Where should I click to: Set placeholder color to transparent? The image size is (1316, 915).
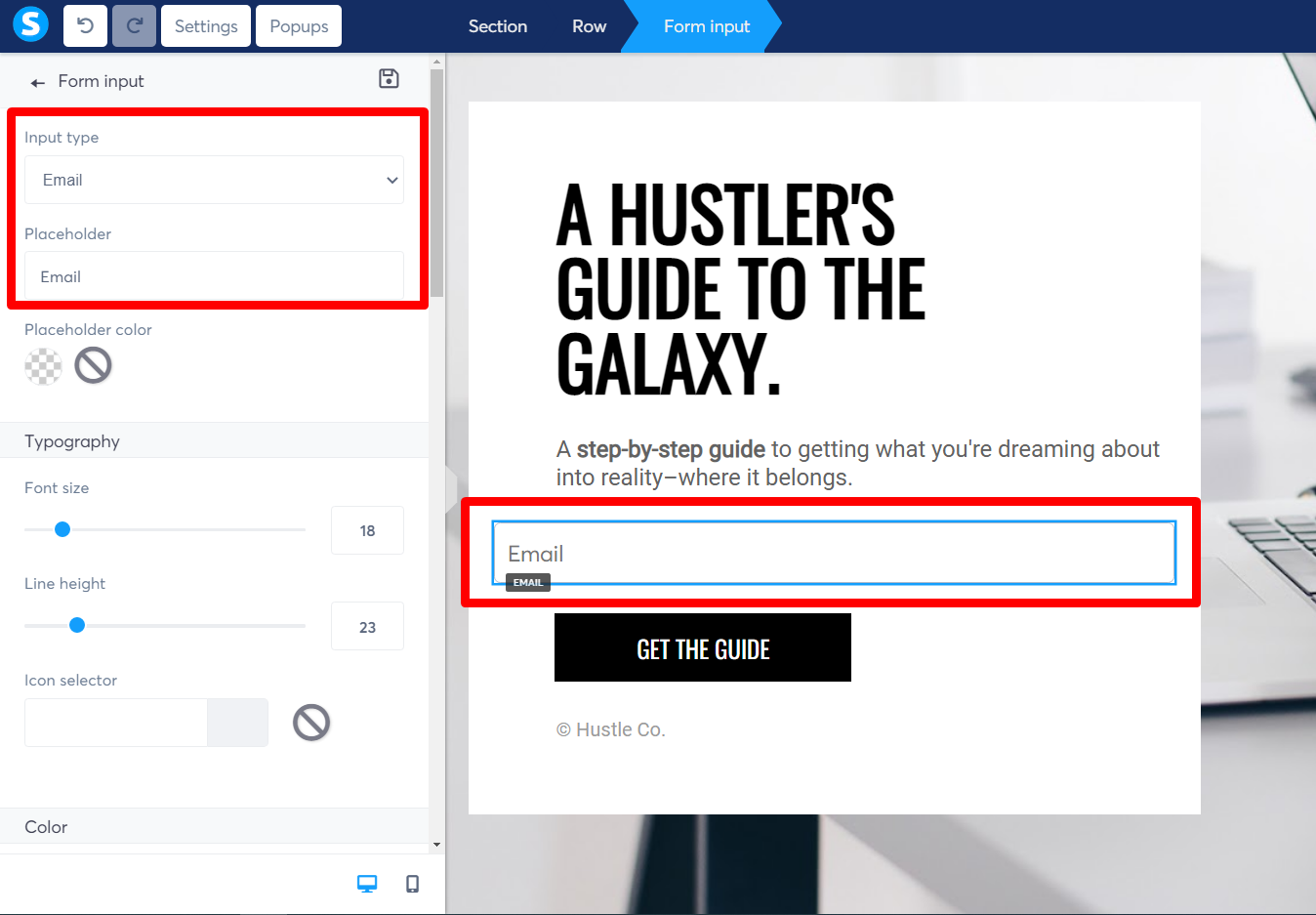click(43, 365)
